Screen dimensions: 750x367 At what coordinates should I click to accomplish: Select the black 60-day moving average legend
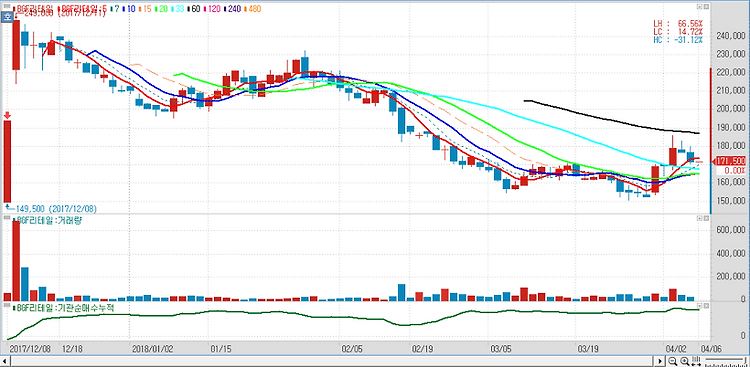[194, 9]
